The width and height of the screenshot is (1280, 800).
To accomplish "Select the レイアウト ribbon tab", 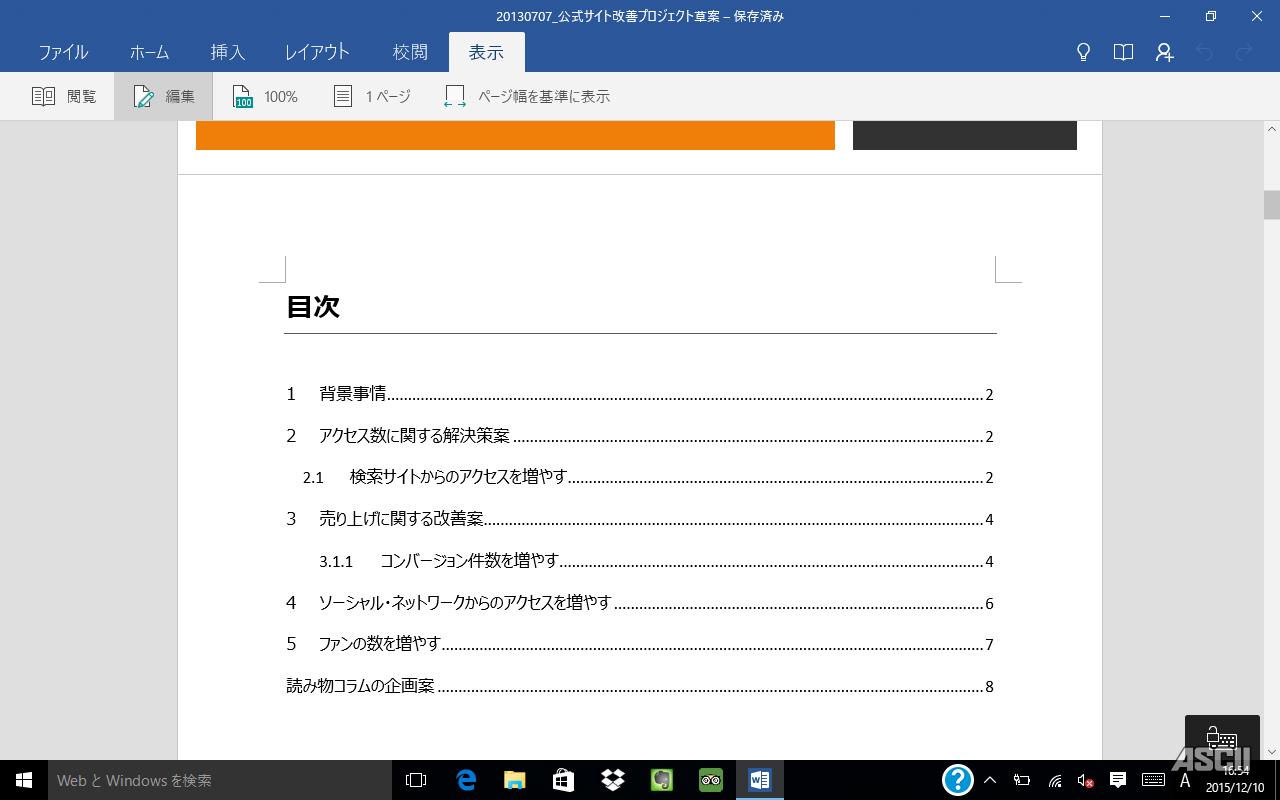I will [317, 52].
